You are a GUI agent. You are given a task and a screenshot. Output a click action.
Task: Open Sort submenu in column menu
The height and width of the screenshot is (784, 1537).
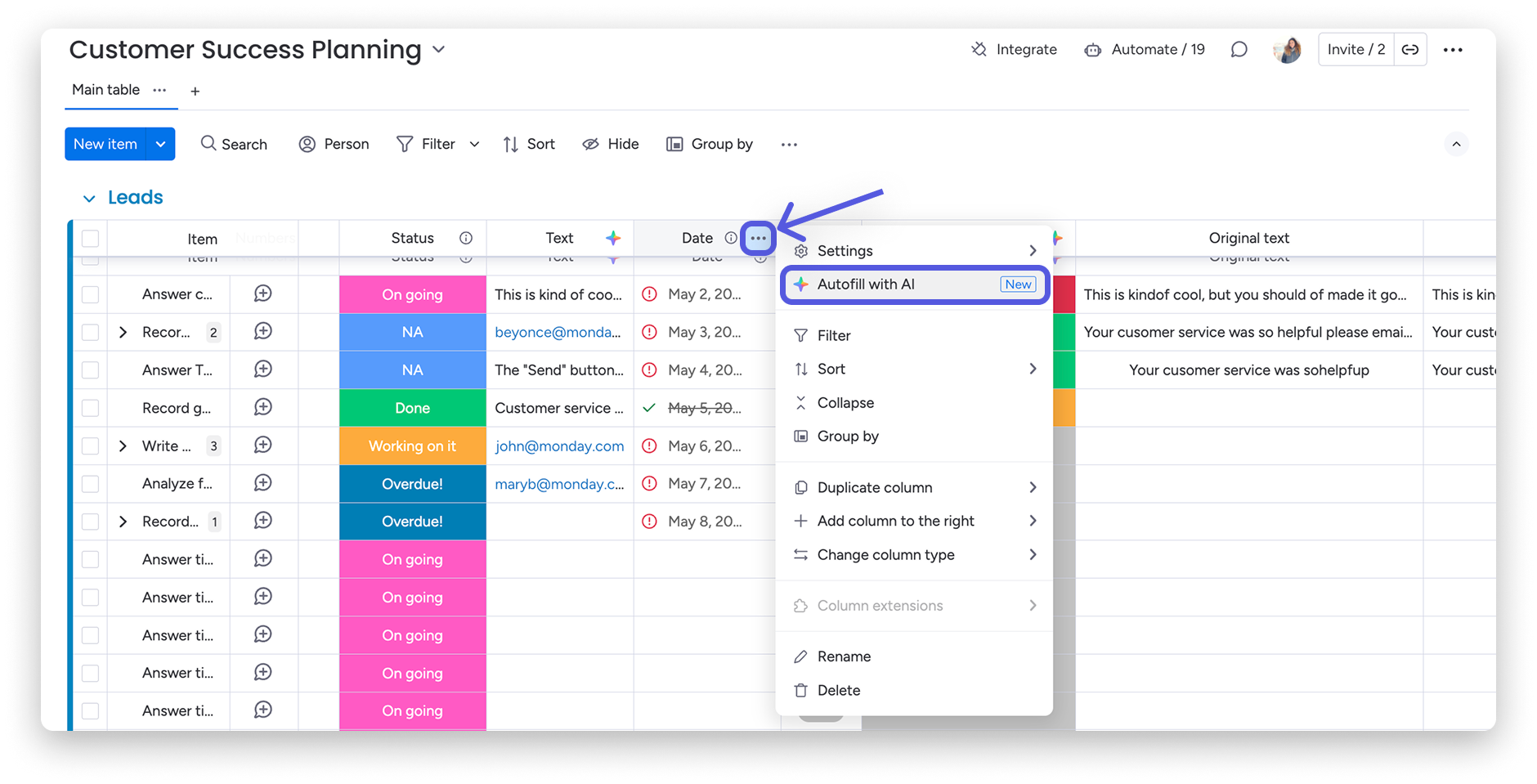tap(915, 370)
